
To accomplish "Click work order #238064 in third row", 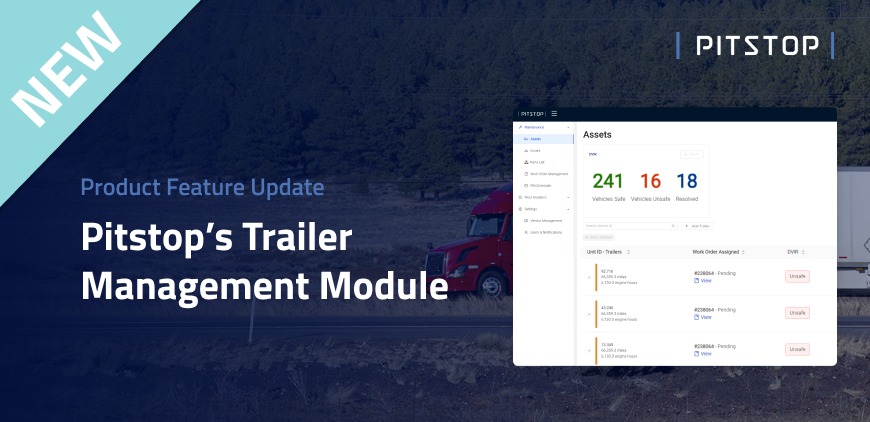I will click(705, 347).
